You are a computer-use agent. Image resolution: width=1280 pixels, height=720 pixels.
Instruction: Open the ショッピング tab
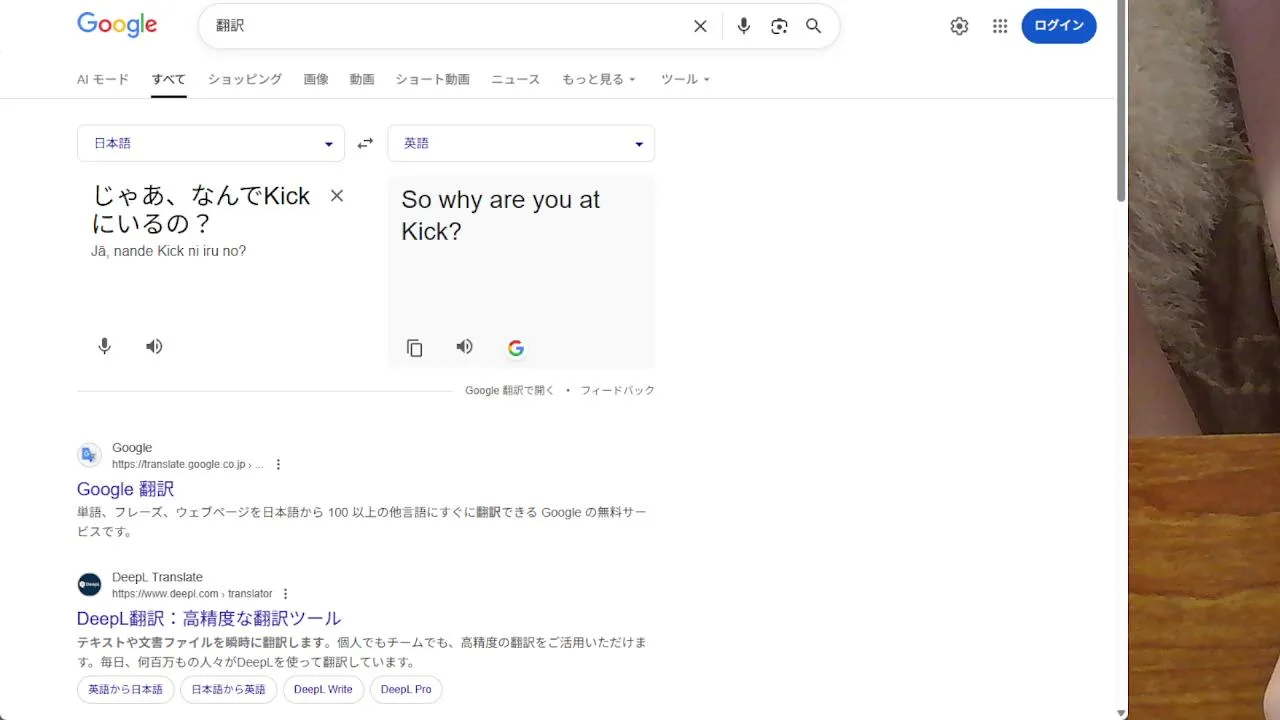[x=245, y=79]
